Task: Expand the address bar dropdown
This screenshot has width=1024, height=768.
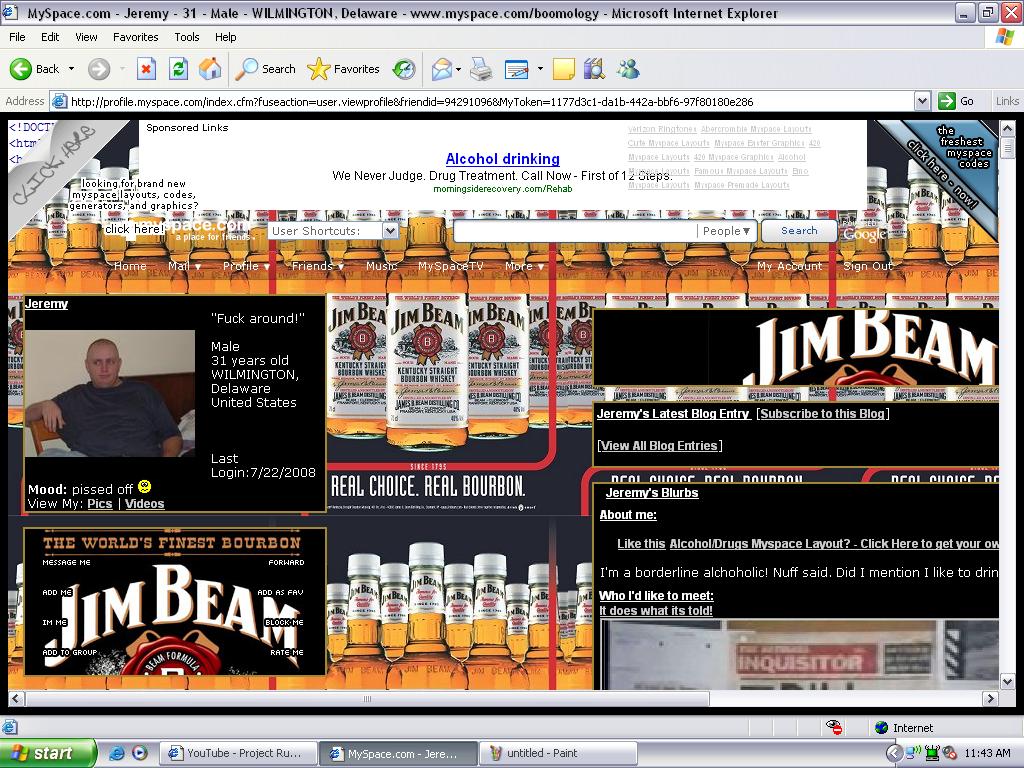Action: (922, 101)
